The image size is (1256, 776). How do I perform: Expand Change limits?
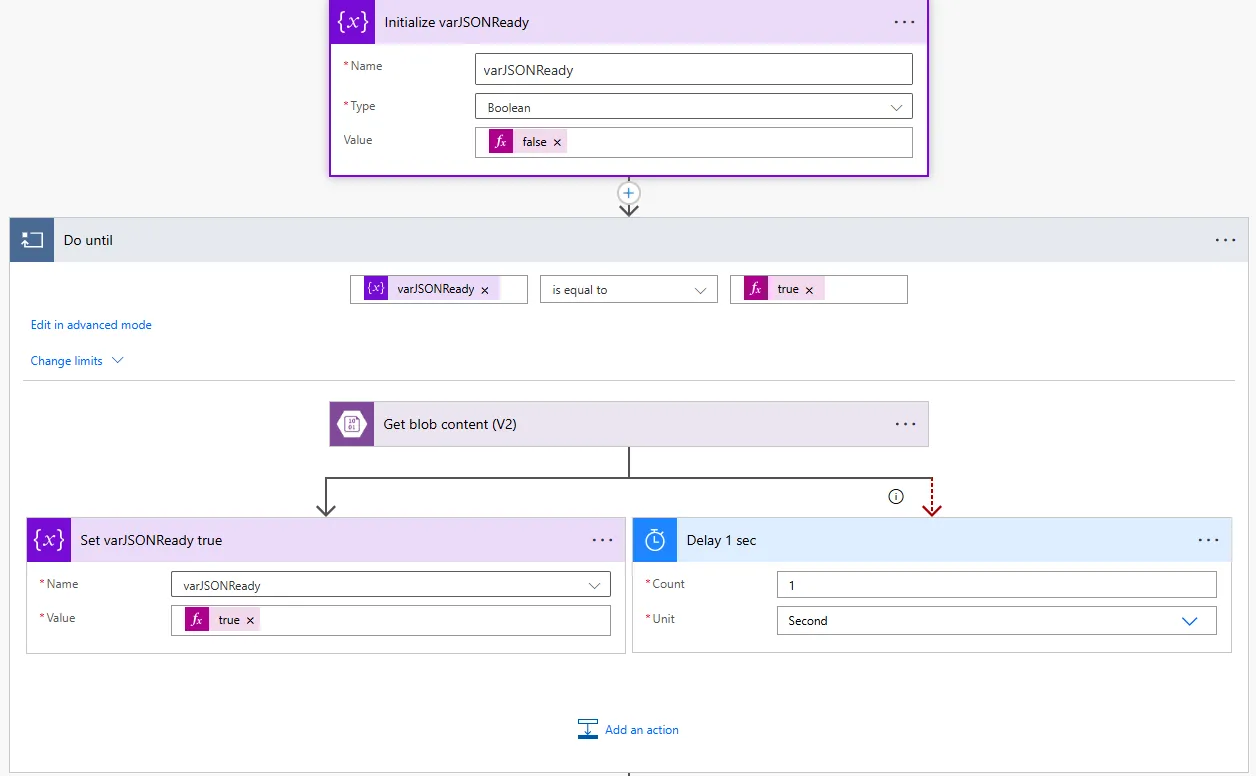[77, 361]
